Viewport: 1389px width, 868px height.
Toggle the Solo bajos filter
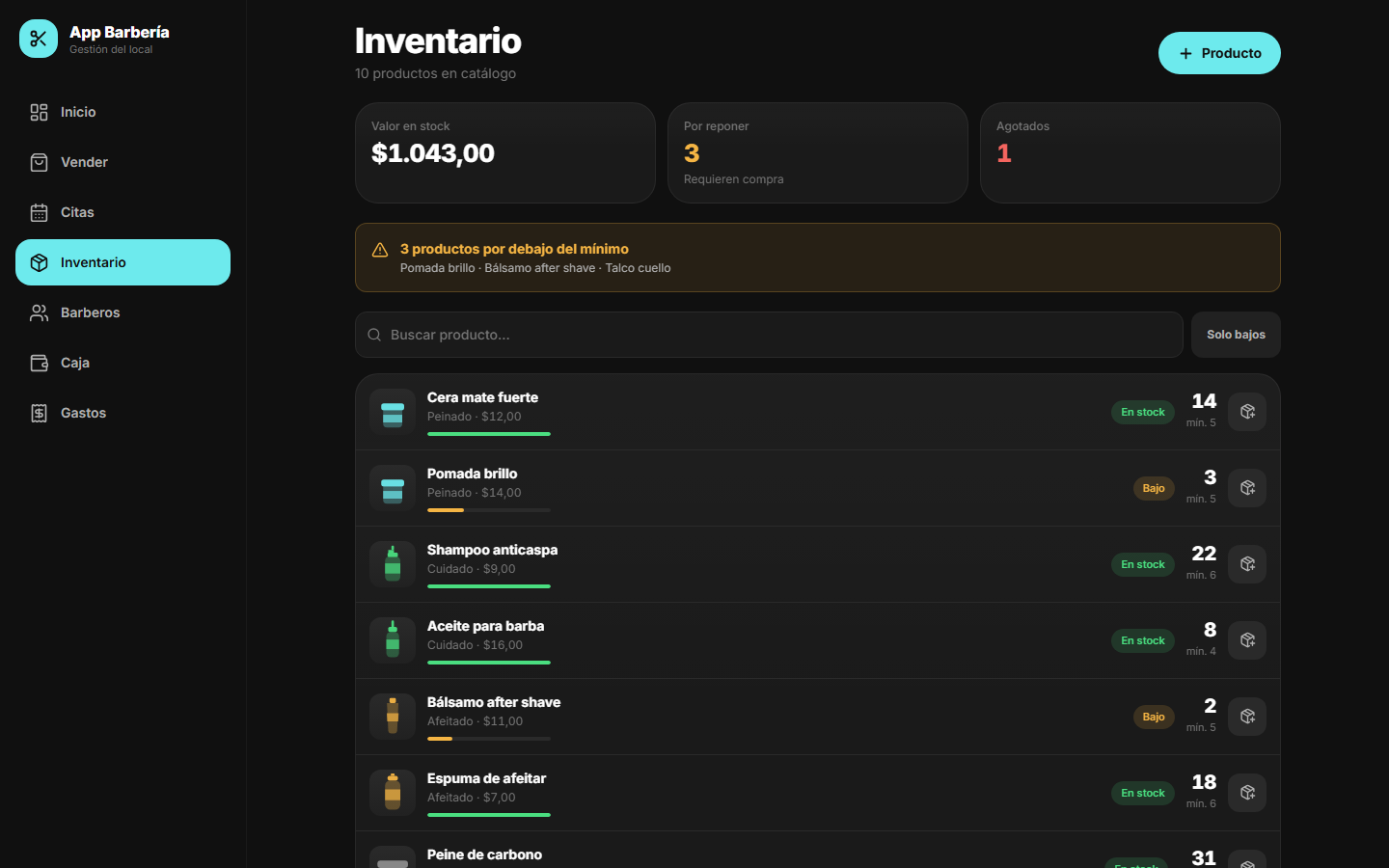point(1236,335)
